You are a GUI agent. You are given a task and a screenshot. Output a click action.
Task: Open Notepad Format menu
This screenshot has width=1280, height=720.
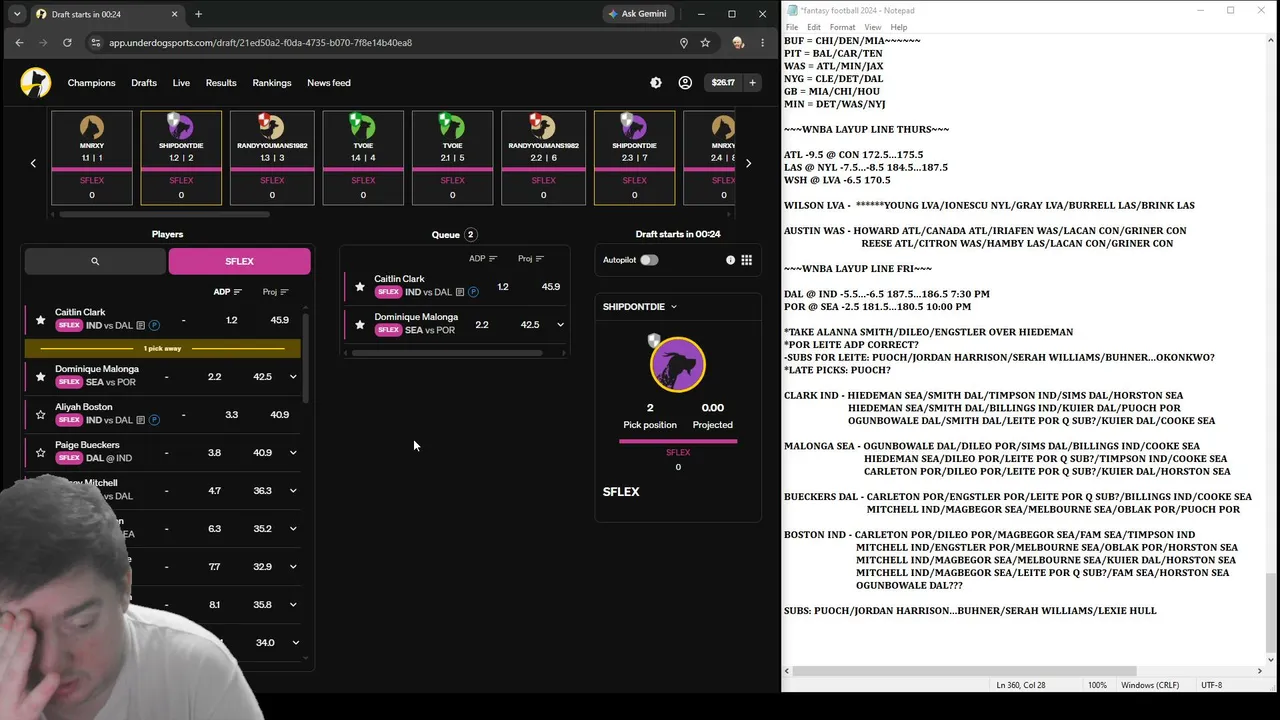[842, 27]
